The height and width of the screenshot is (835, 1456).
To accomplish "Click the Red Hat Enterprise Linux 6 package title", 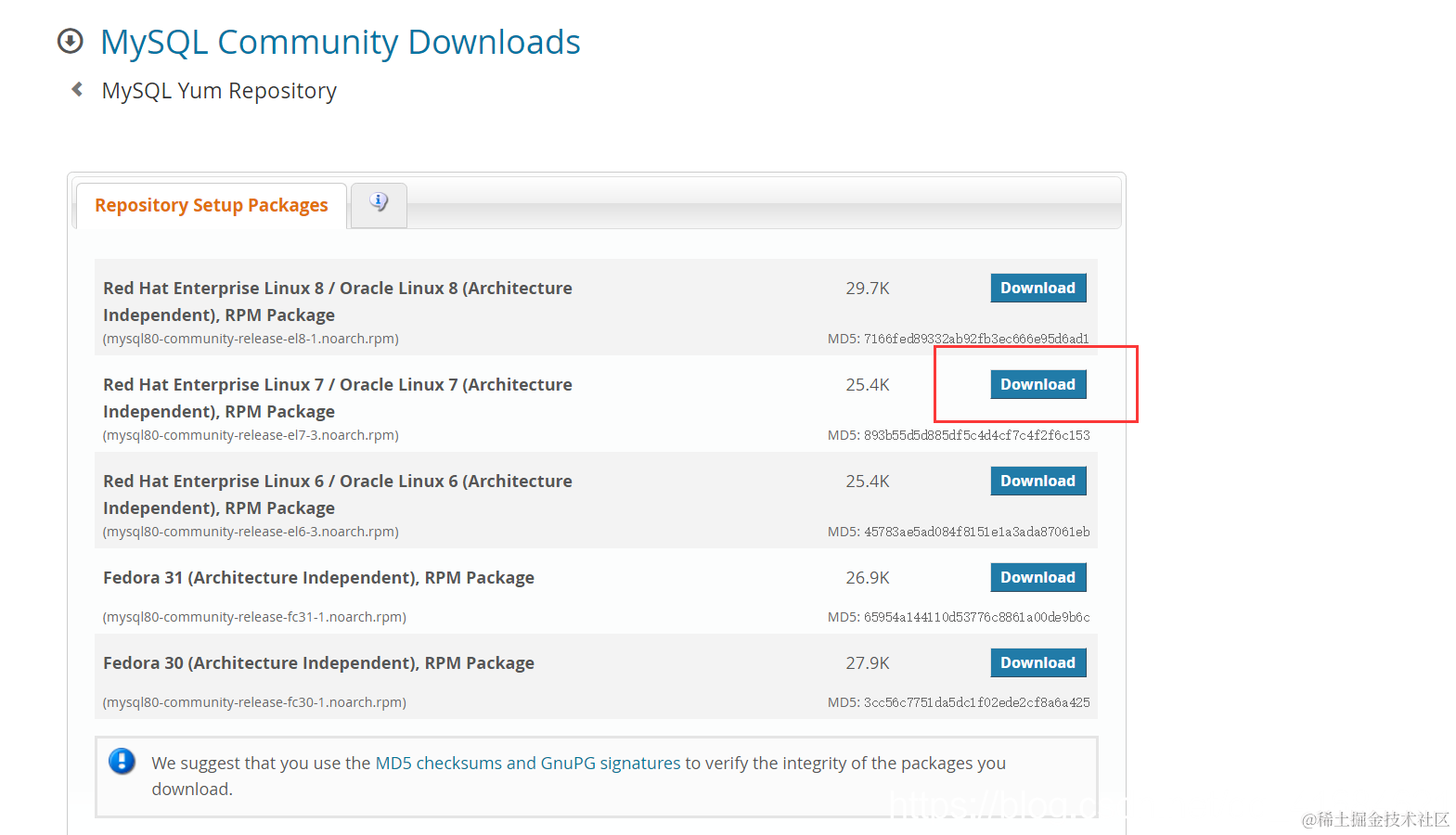I will click(338, 495).
